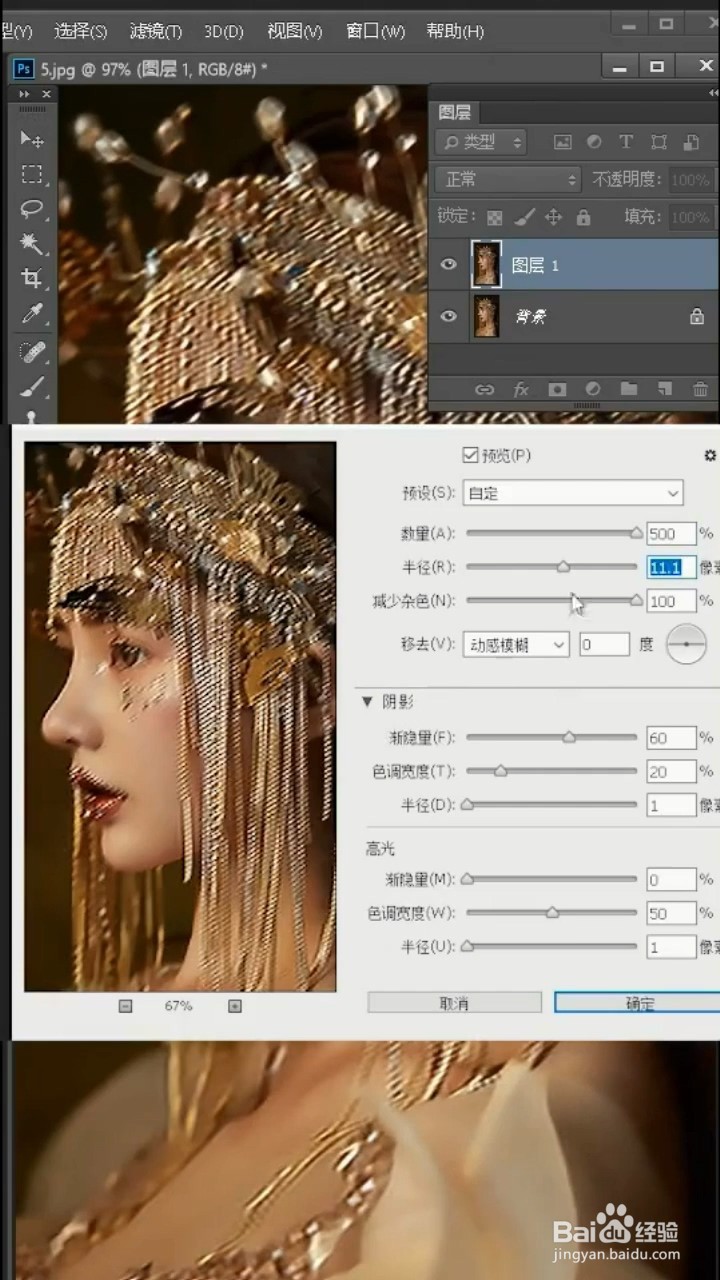Zoom in the preview with plus button
The width and height of the screenshot is (720, 1280).
(235, 1006)
